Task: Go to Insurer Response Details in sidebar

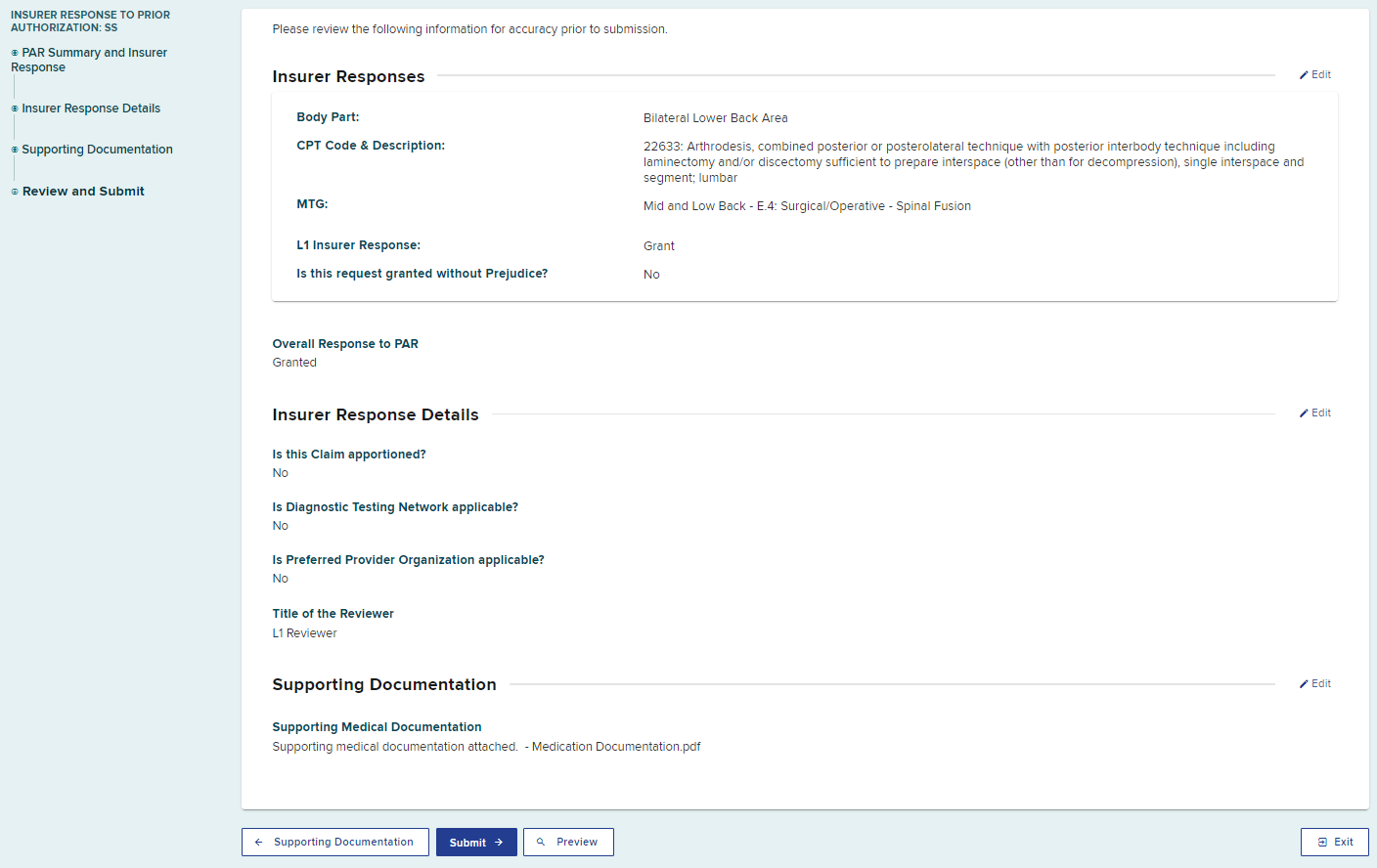Action: pyautogui.click(x=91, y=108)
